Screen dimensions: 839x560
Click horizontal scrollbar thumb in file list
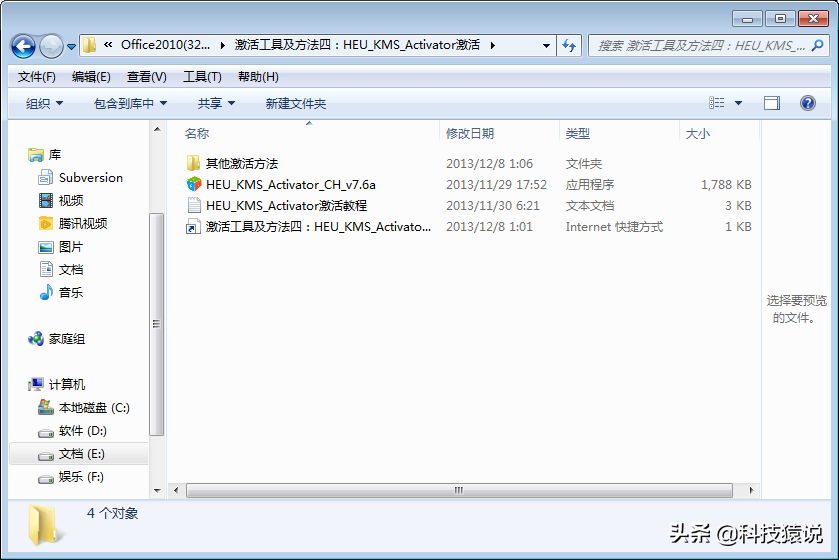(459, 490)
